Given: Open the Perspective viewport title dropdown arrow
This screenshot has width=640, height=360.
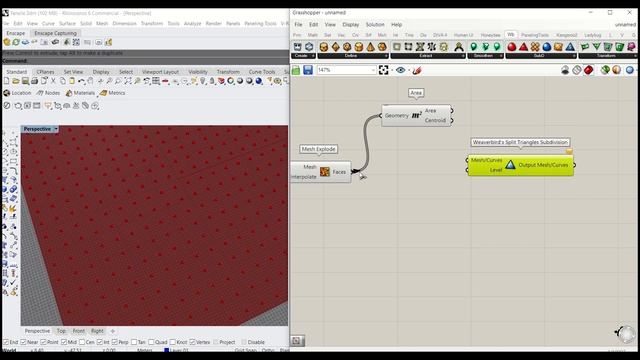Looking at the screenshot, I should click(56, 129).
